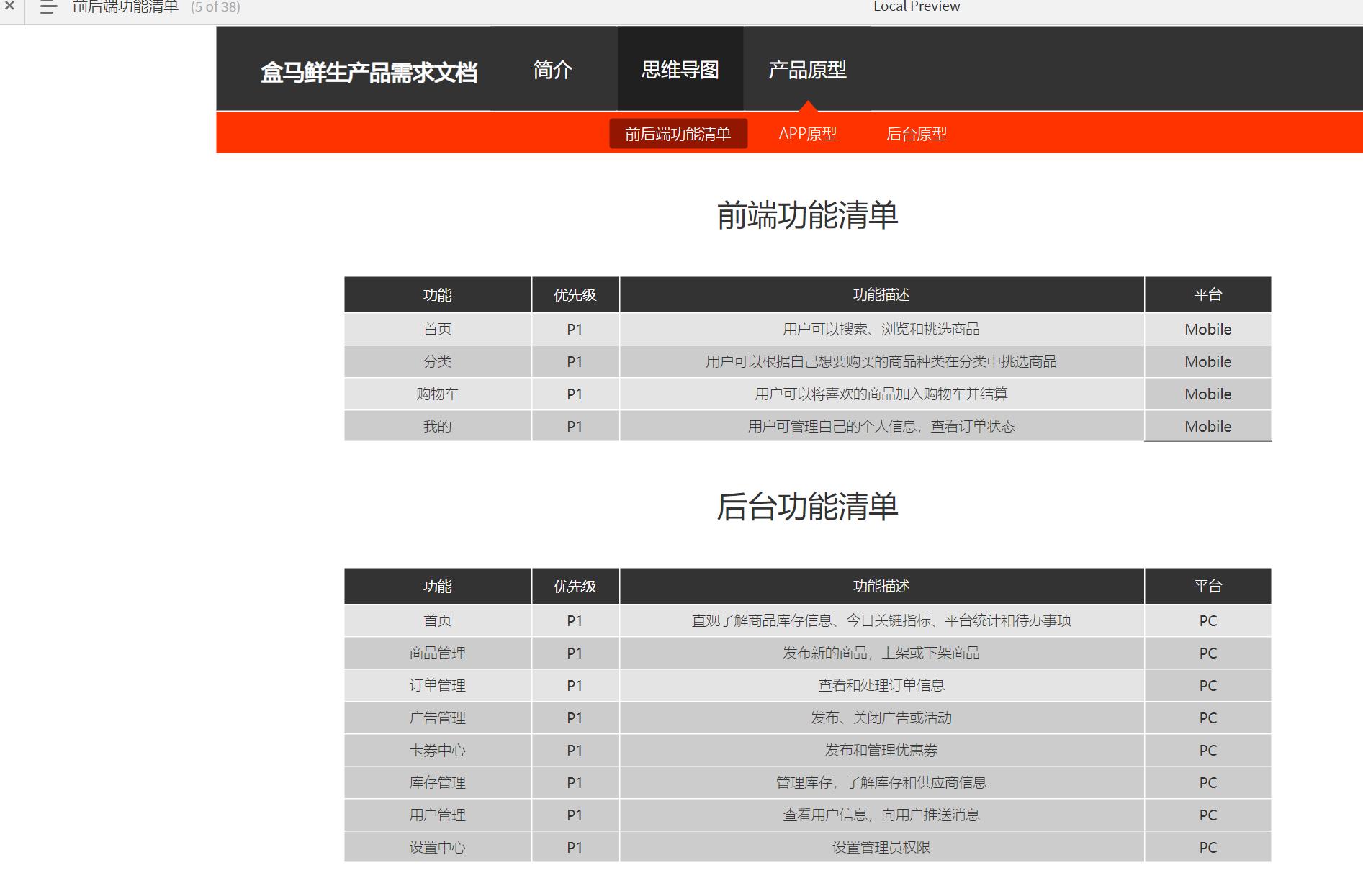Click the 订单管理 function cell

point(438,686)
